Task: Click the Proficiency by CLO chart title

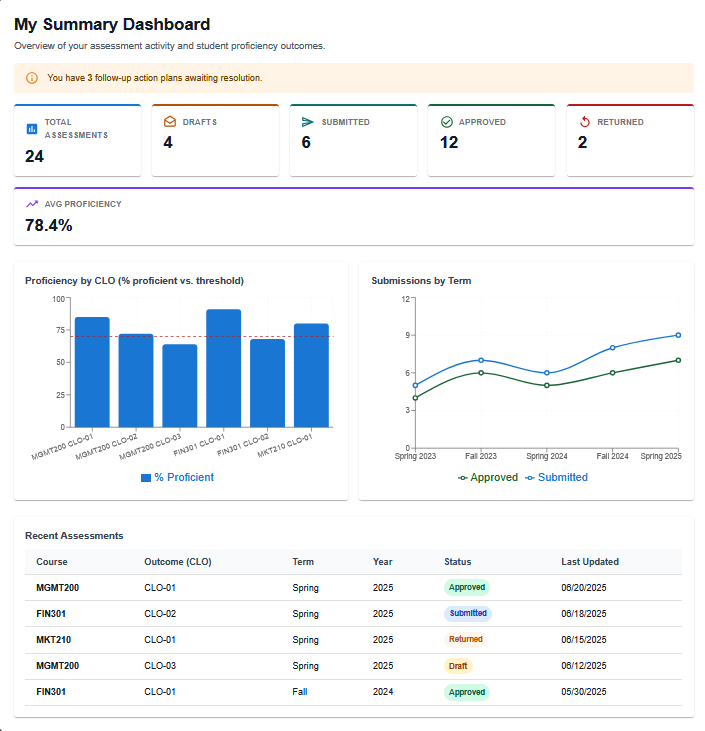Action: coord(134,281)
